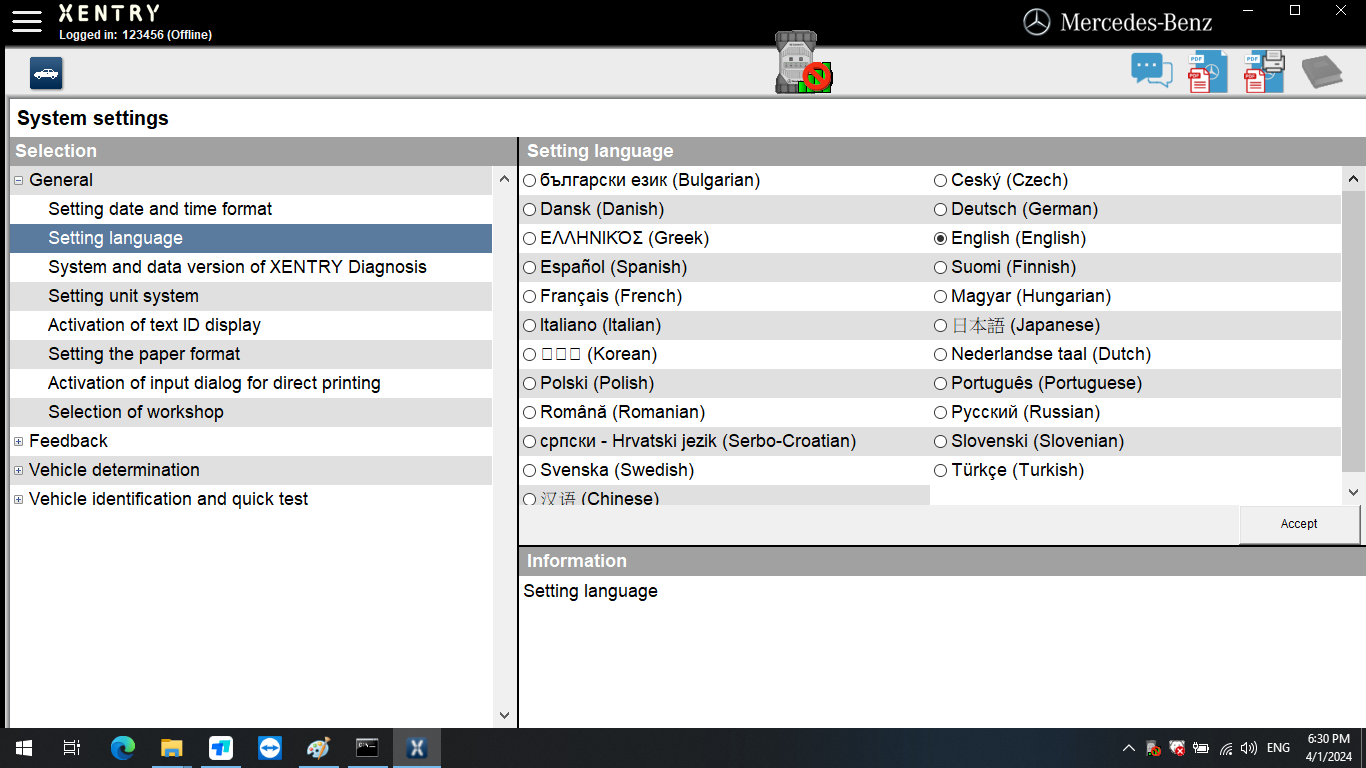The image size is (1366, 768).
Task: Click the Selection panel scroll-down arrow
Action: (x=504, y=716)
